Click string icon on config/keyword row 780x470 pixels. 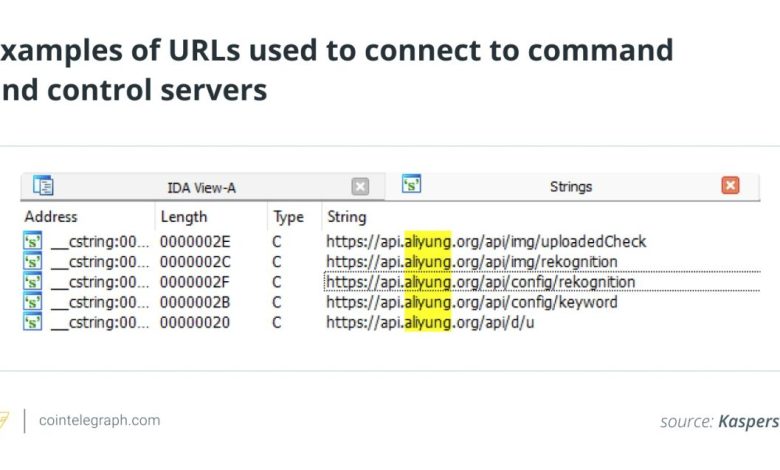coord(33,302)
